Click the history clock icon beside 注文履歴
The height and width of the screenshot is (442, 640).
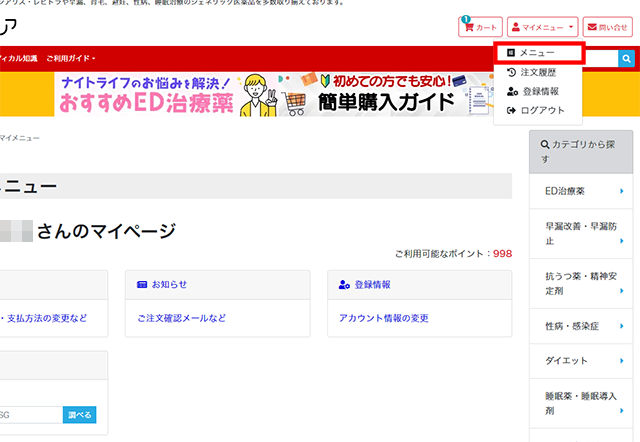(511, 73)
